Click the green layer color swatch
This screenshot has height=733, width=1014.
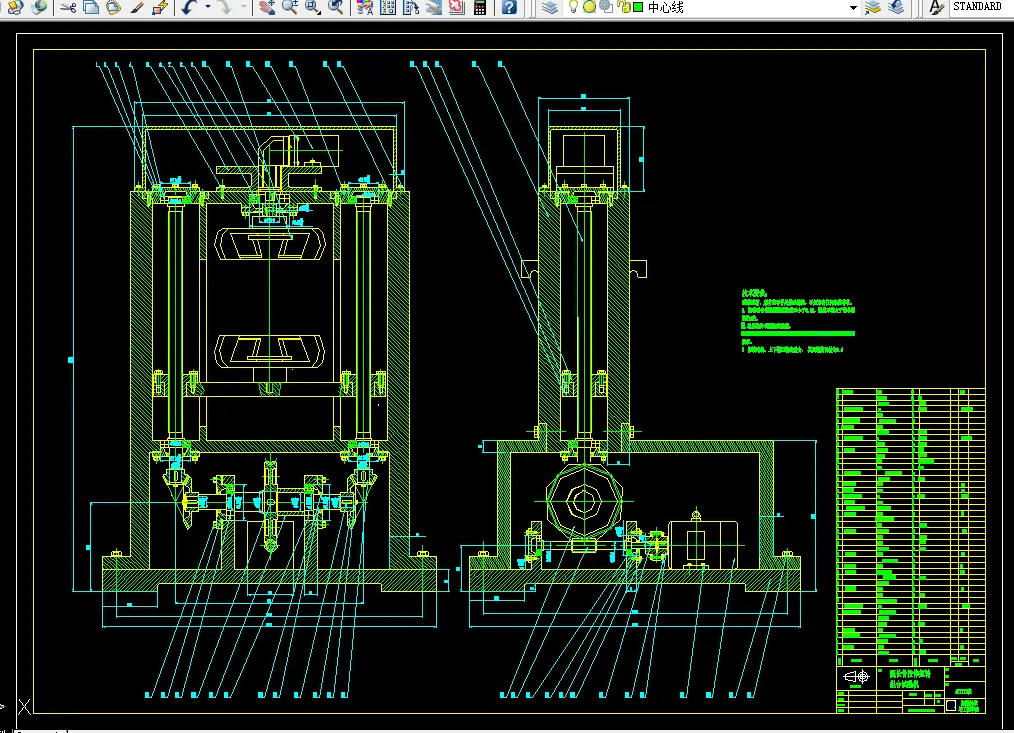[x=638, y=7]
